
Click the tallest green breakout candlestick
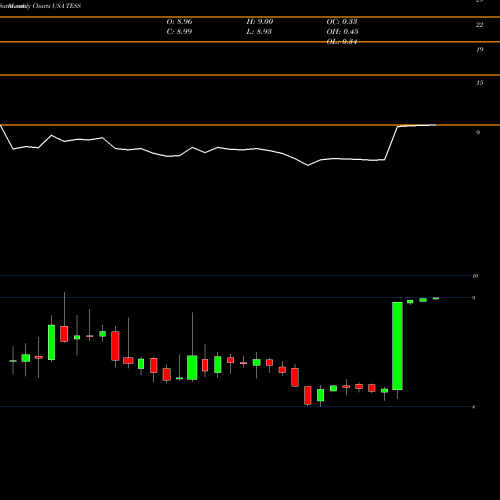click(397, 346)
